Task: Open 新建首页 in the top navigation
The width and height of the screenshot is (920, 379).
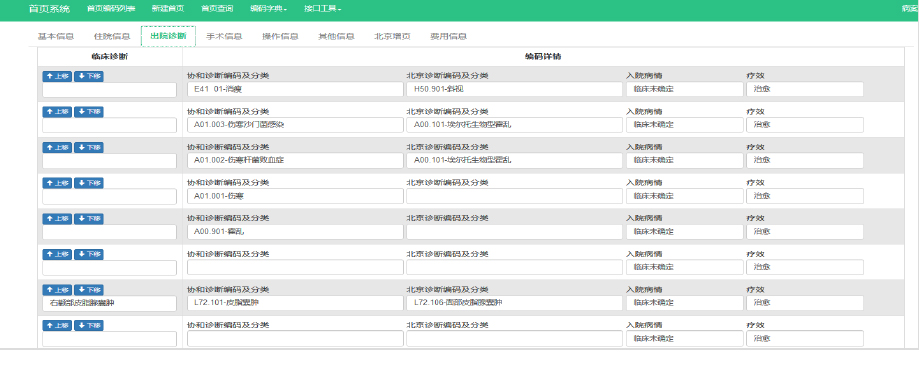Action: [168, 9]
